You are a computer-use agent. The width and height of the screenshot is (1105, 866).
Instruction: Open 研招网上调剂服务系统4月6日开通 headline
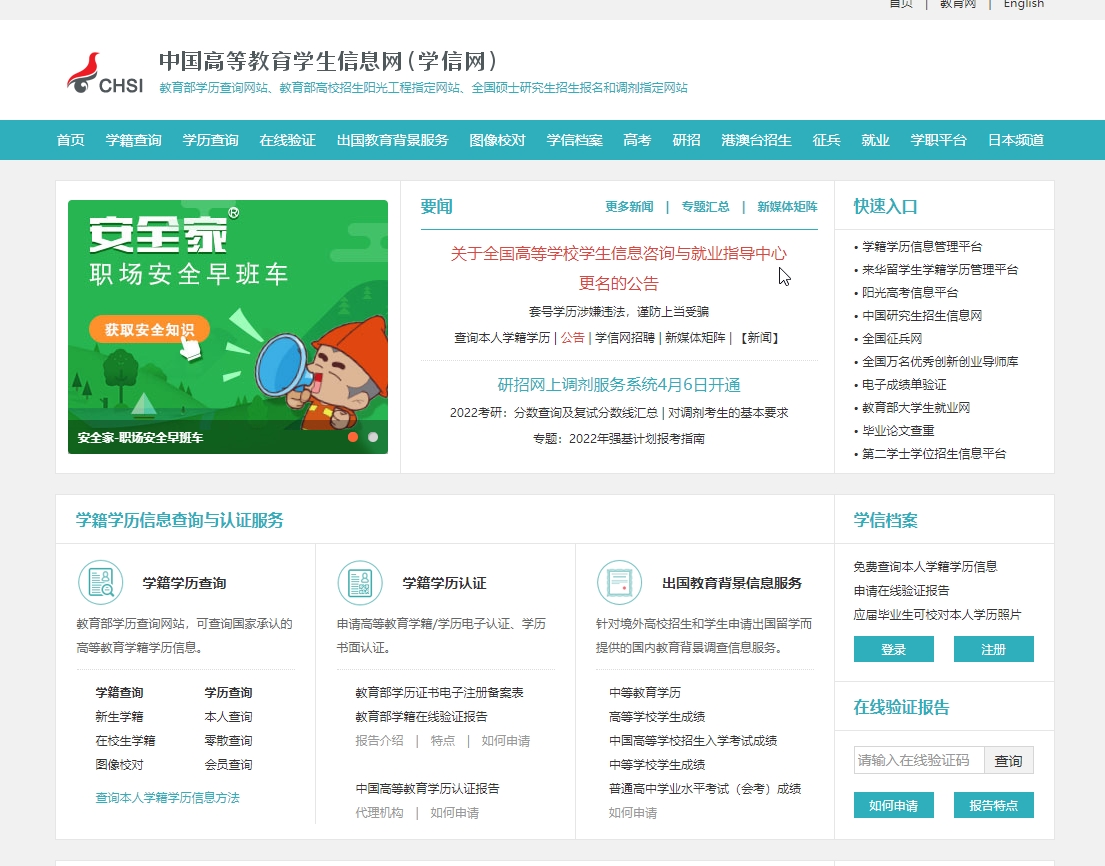coord(619,385)
